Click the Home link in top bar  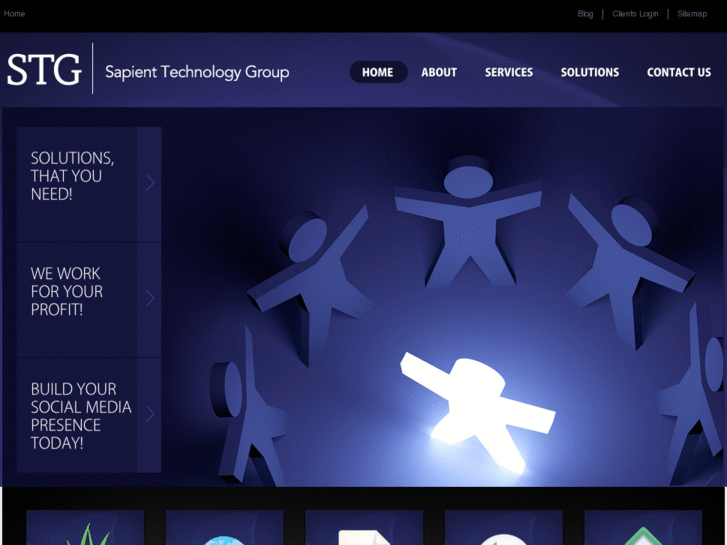tap(14, 13)
